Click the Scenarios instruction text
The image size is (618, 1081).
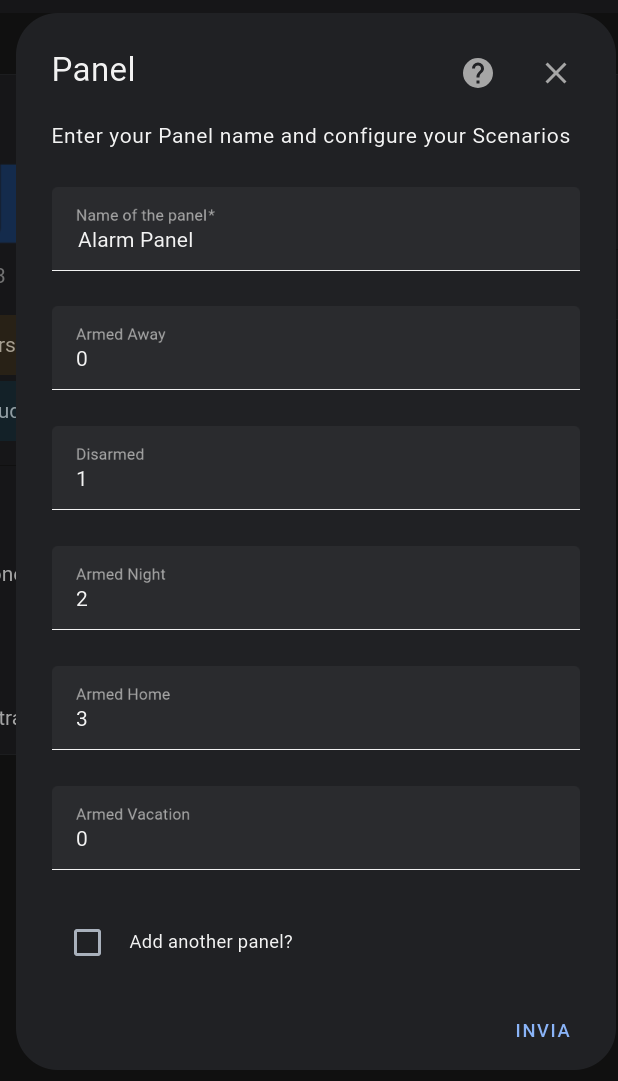click(311, 136)
